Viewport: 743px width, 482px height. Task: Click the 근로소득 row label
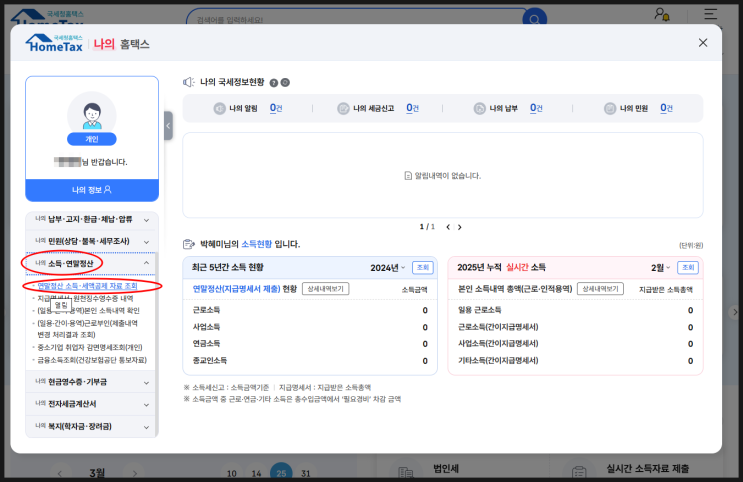click(x=206, y=310)
